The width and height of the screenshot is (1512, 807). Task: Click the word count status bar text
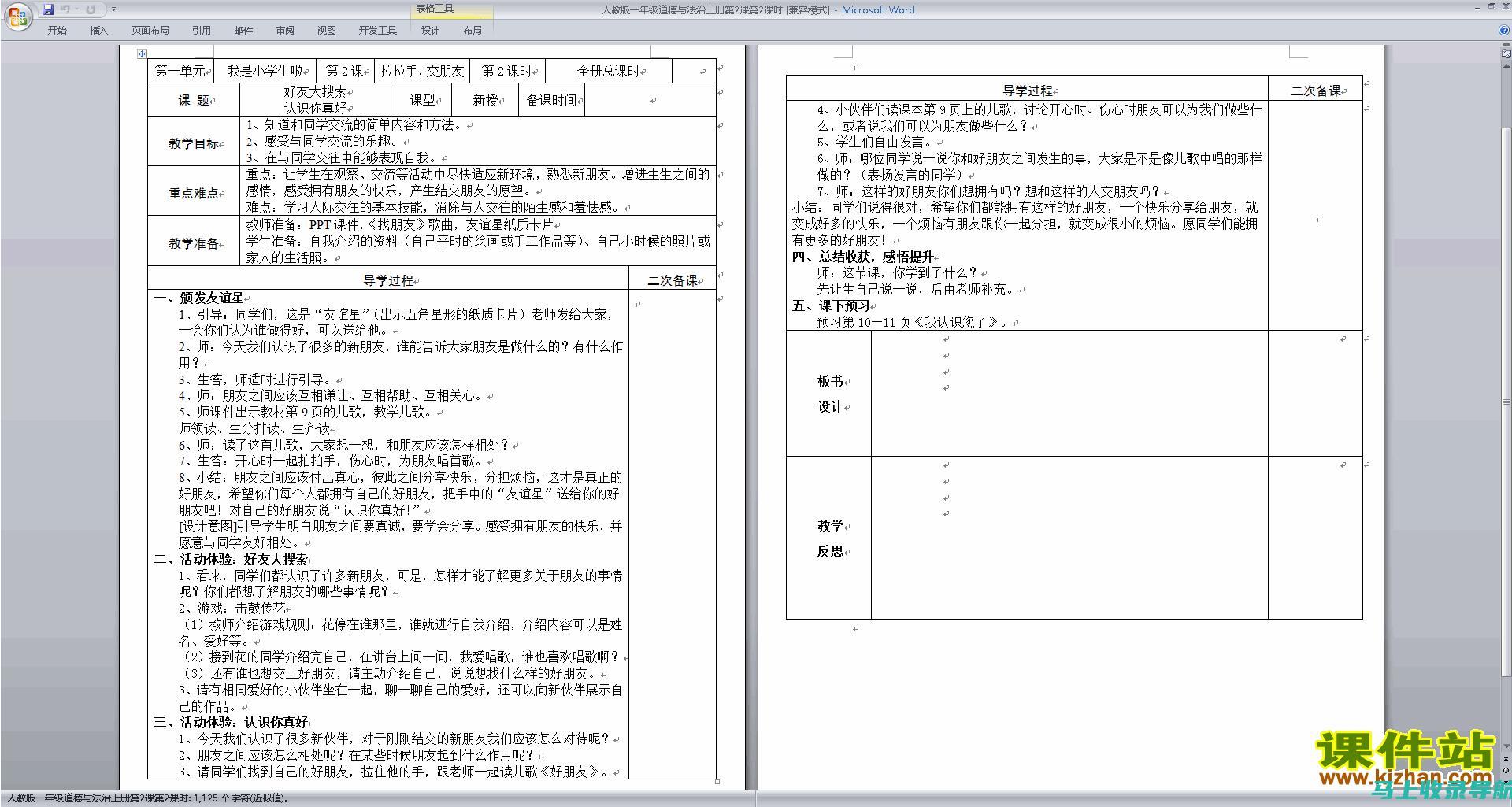pos(148,798)
